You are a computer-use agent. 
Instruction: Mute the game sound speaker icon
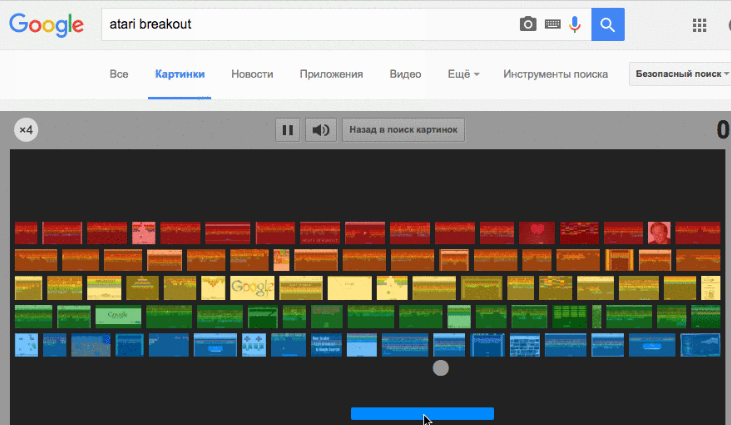point(321,130)
